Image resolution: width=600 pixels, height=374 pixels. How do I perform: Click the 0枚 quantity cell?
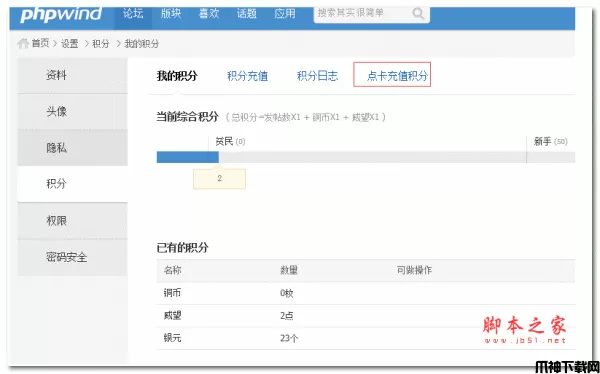point(287,293)
